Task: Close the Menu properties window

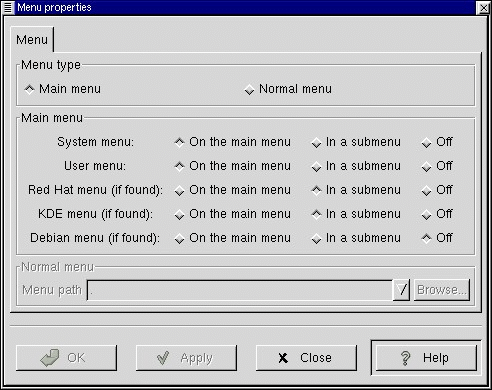Action: click(484, 7)
